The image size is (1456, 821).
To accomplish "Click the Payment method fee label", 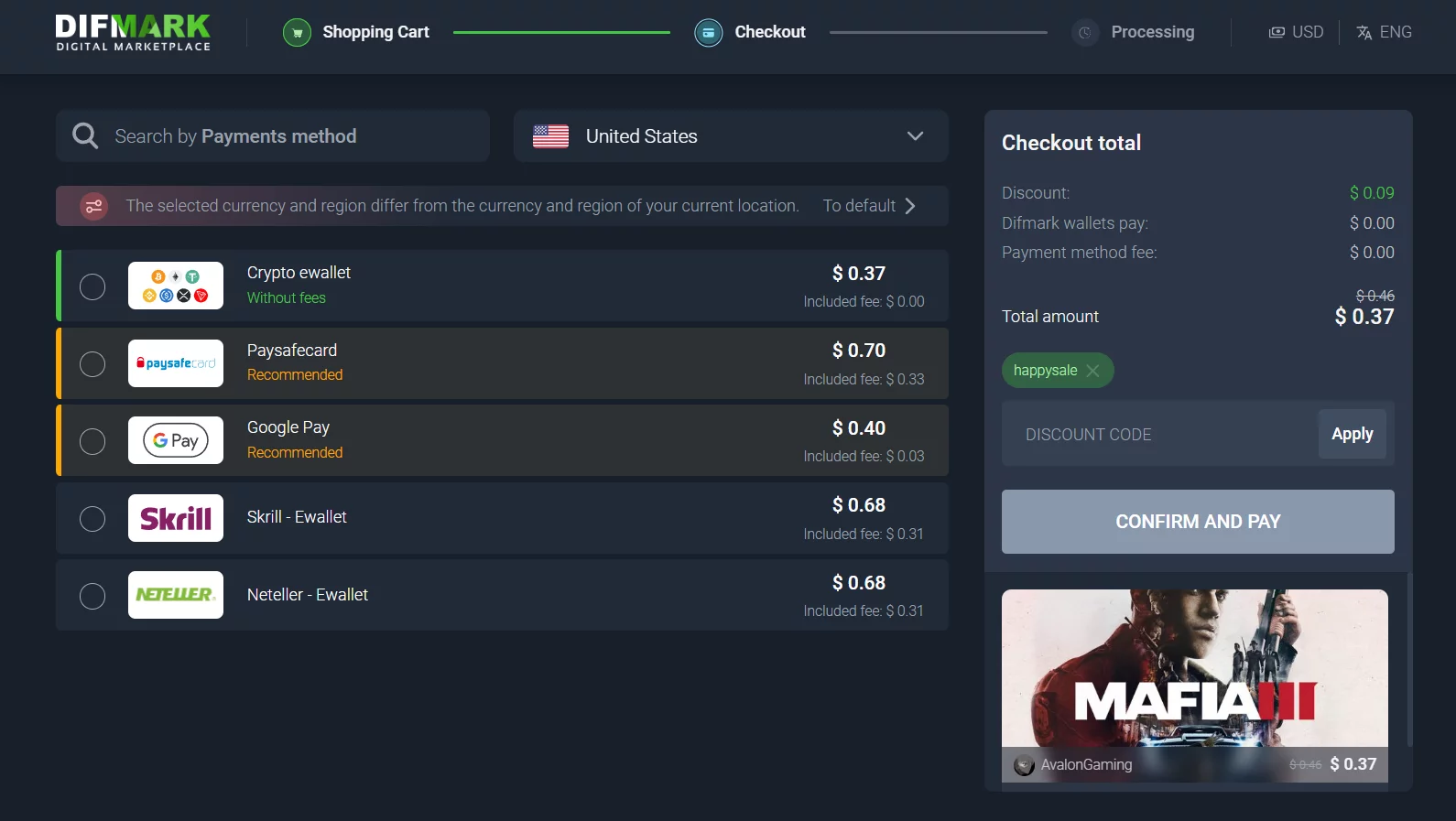I will (1080, 253).
